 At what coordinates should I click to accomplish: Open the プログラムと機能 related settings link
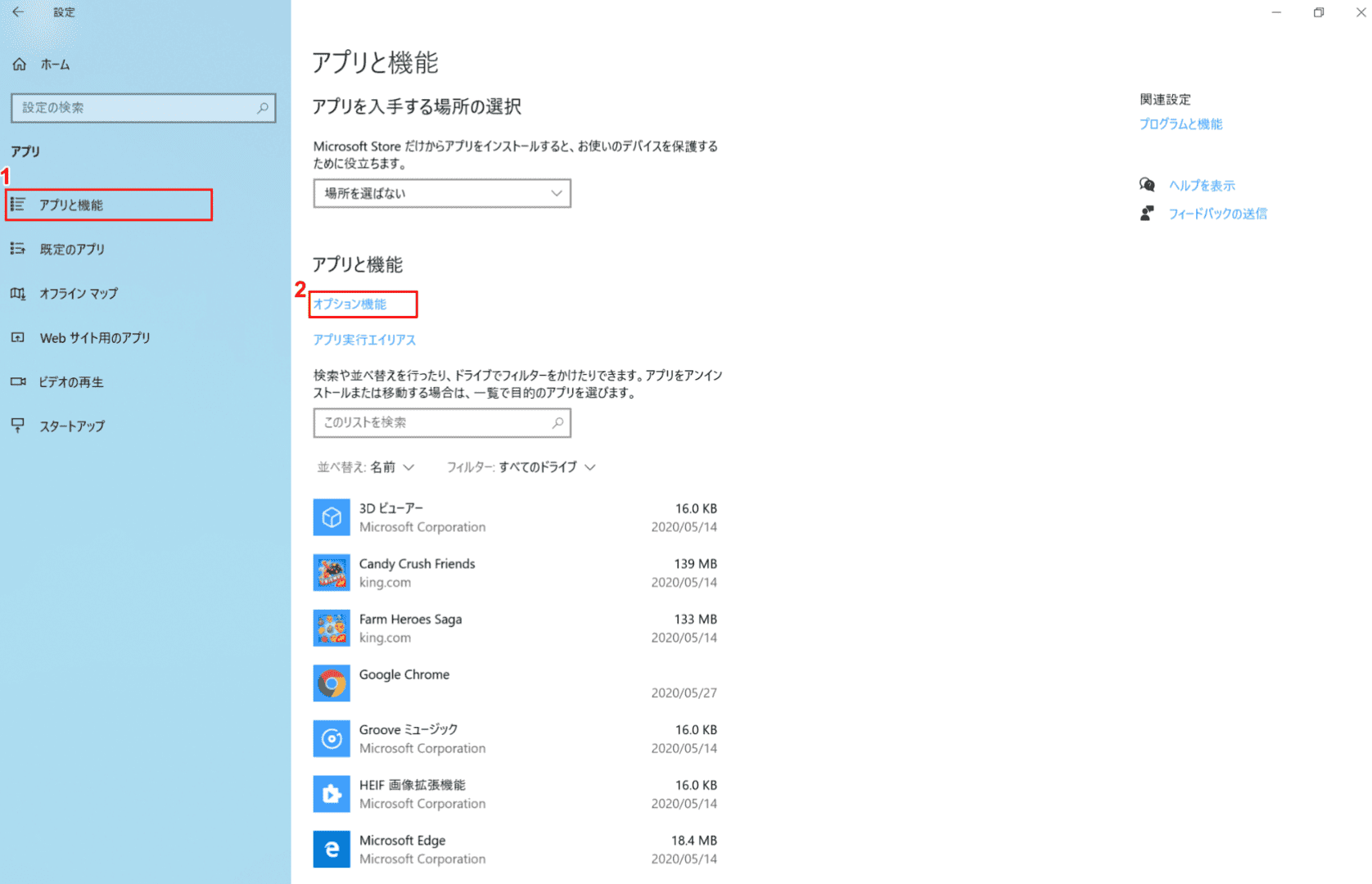coord(1180,124)
